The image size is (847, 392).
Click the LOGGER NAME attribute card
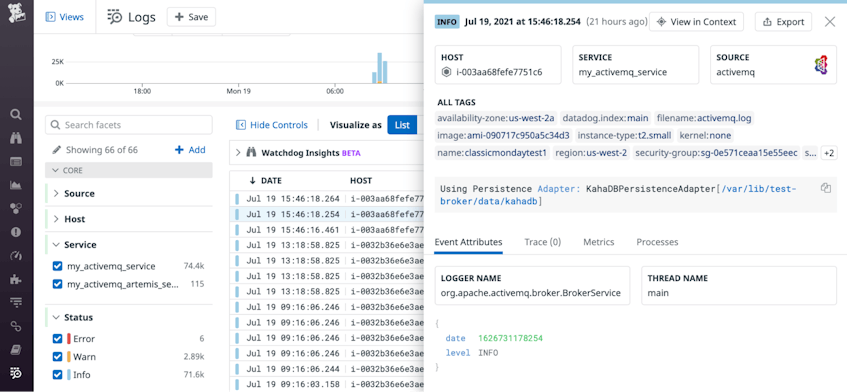(x=532, y=286)
